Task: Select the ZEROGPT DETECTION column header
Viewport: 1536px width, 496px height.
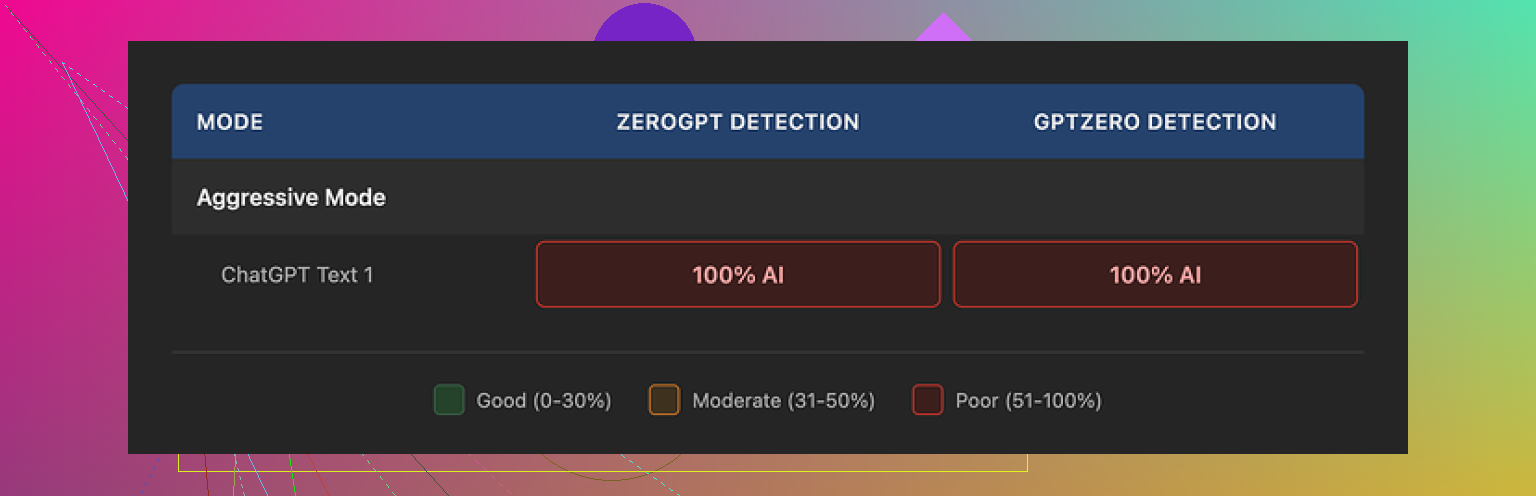Action: pyautogui.click(x=737, y=122)
